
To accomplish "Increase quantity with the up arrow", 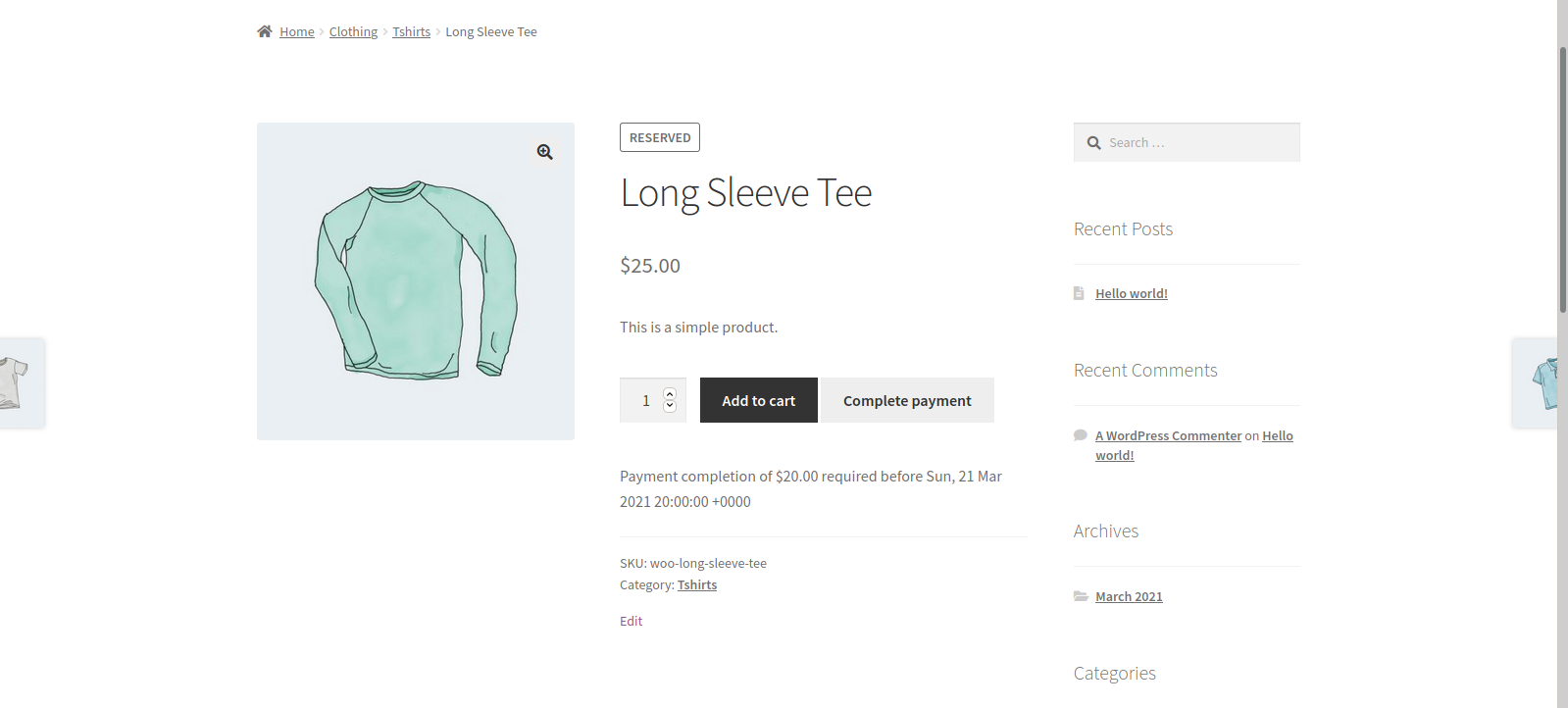I will pos(670,394).
